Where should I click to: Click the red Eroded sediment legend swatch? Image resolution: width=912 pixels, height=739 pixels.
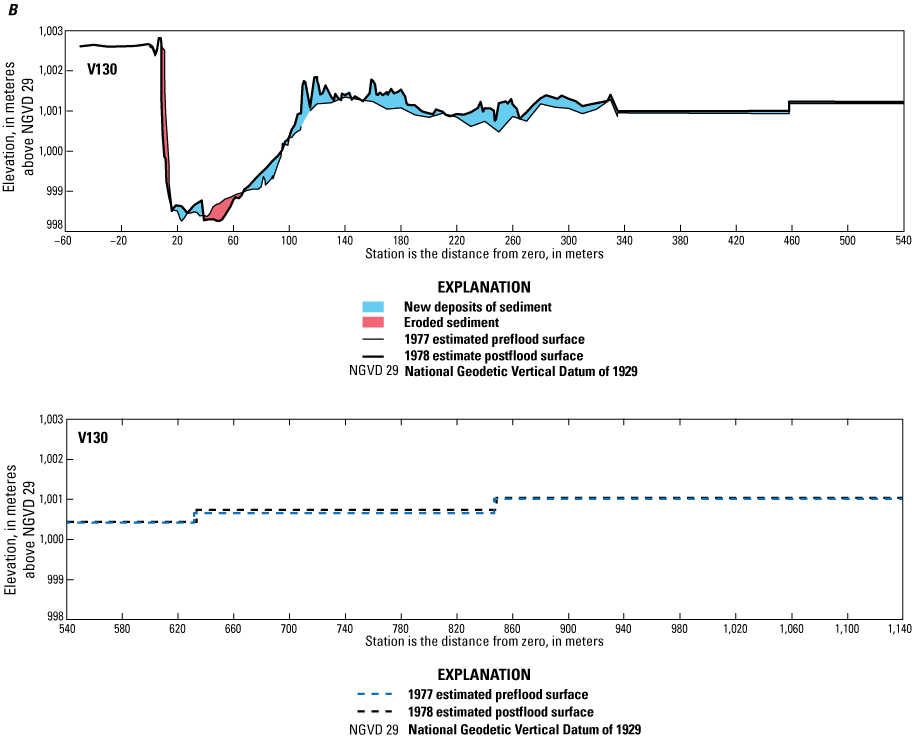[x=373, y=322]
